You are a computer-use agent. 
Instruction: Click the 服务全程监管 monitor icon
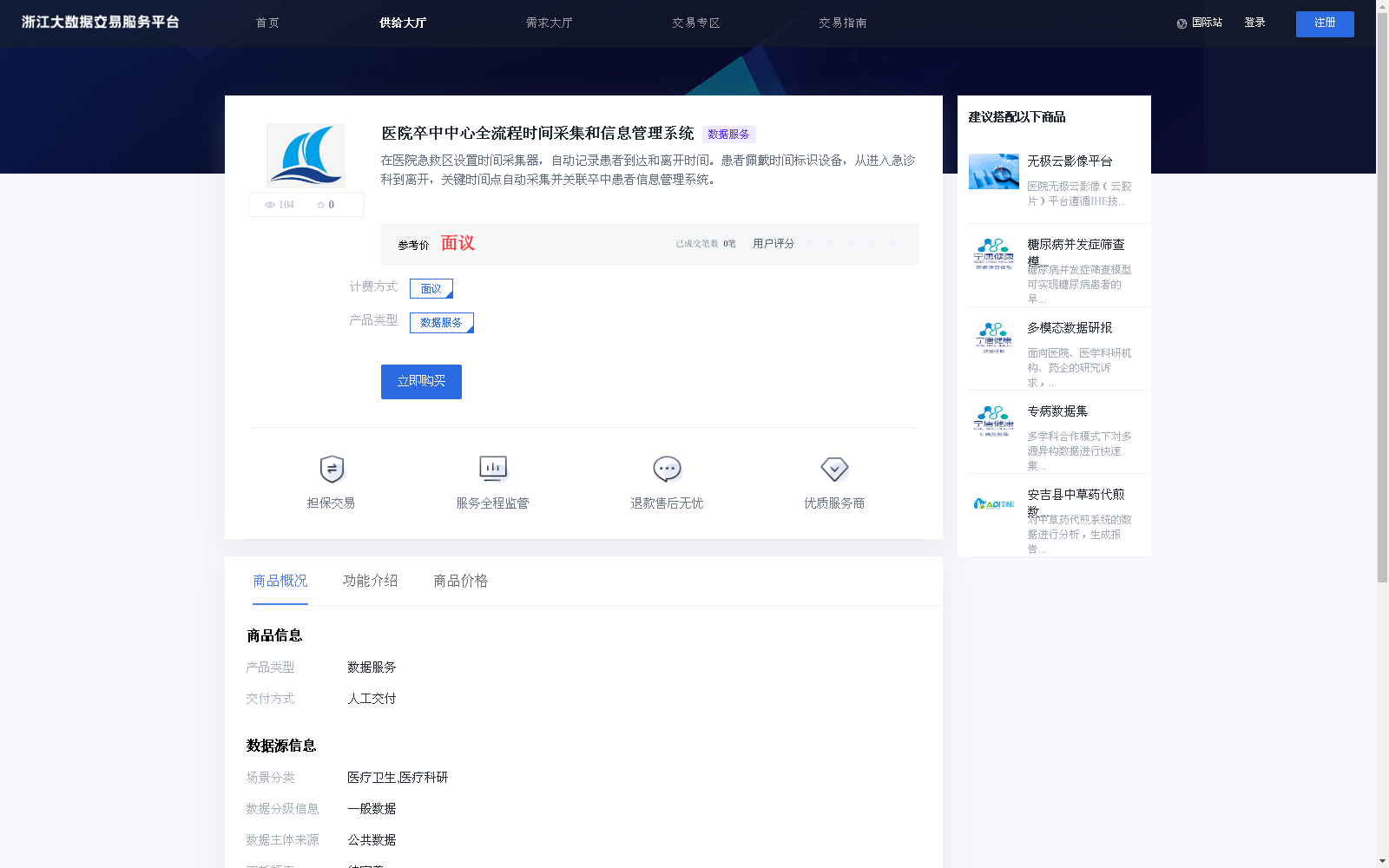point(493,469)
